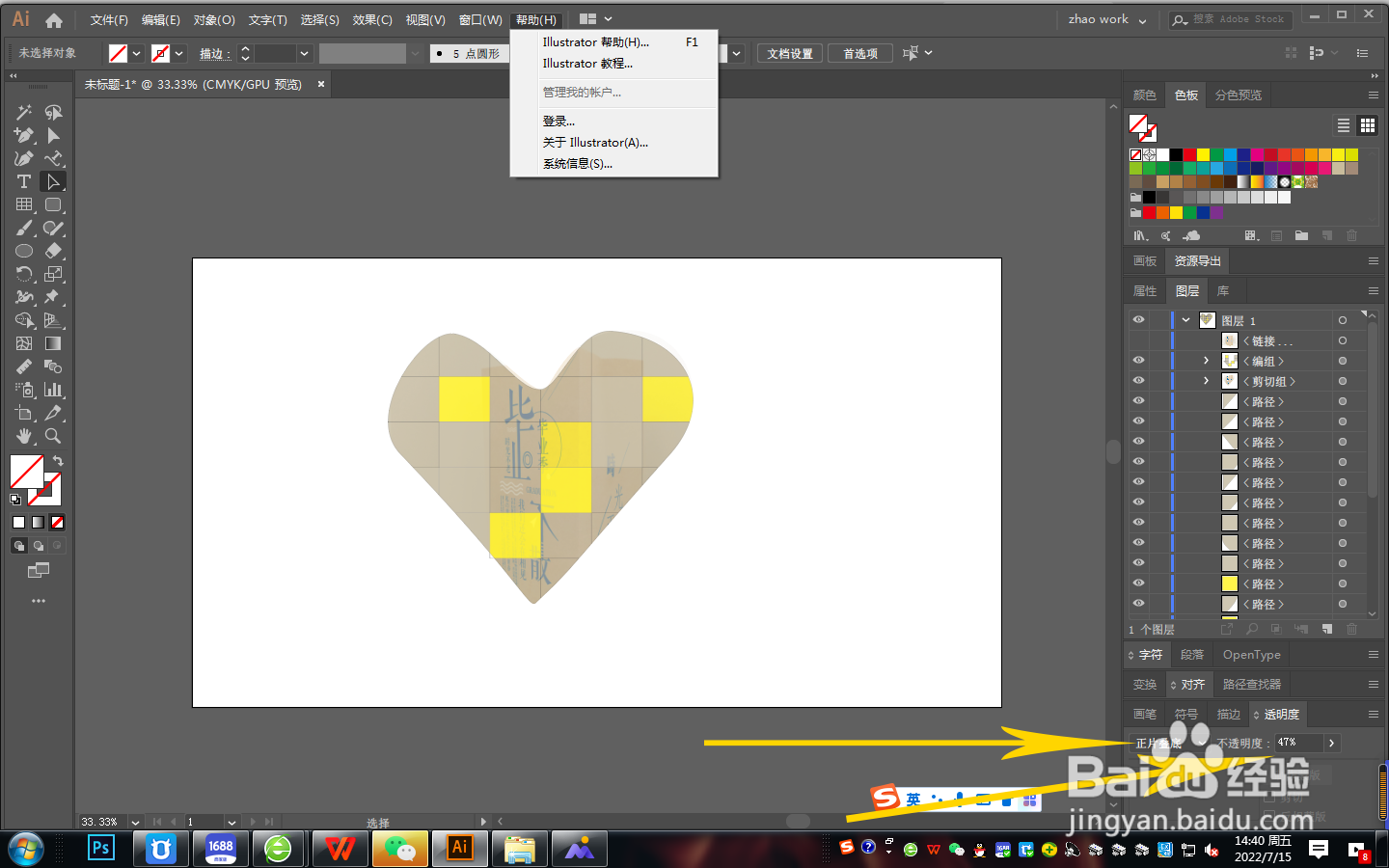This screenshot has width=1389, height=868.
Task: Hide the 编组 sublayer eye
Action: [x=1139, y=361]
